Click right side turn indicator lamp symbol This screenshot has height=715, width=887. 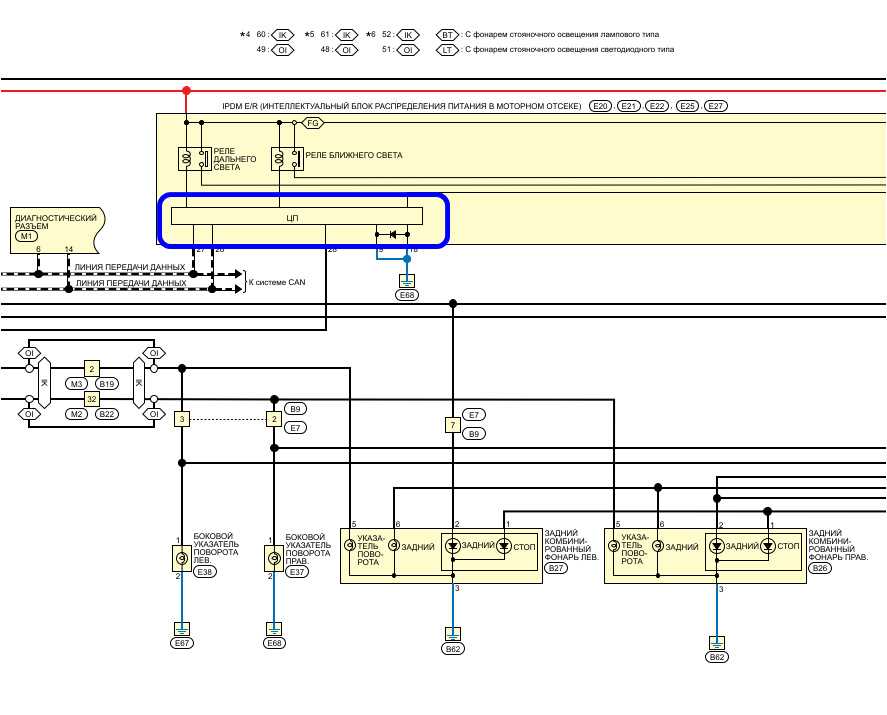tap(274, 558)
